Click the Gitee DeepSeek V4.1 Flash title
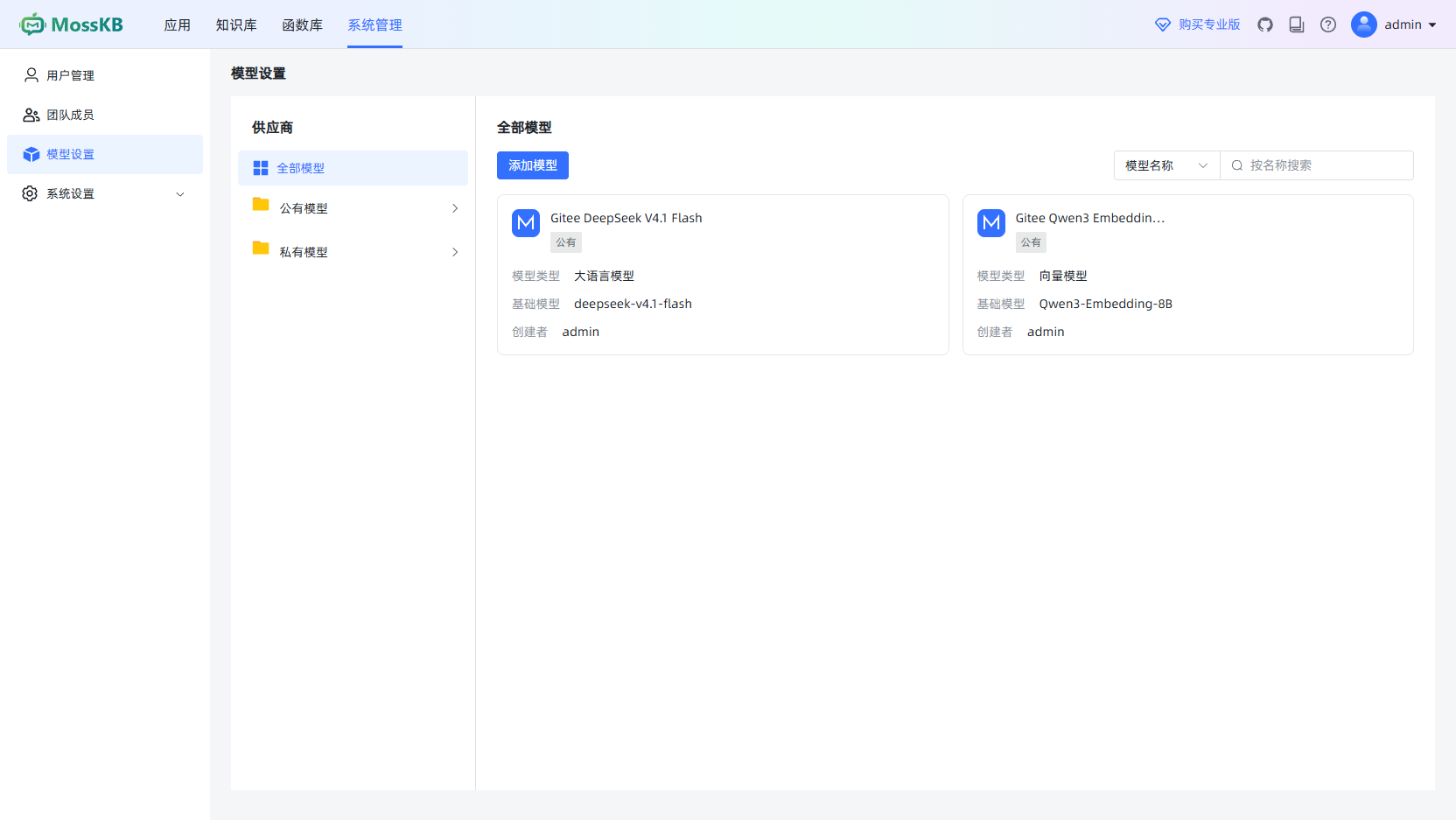The height and width of the screenshot is (820, 1456). [626, 218]
